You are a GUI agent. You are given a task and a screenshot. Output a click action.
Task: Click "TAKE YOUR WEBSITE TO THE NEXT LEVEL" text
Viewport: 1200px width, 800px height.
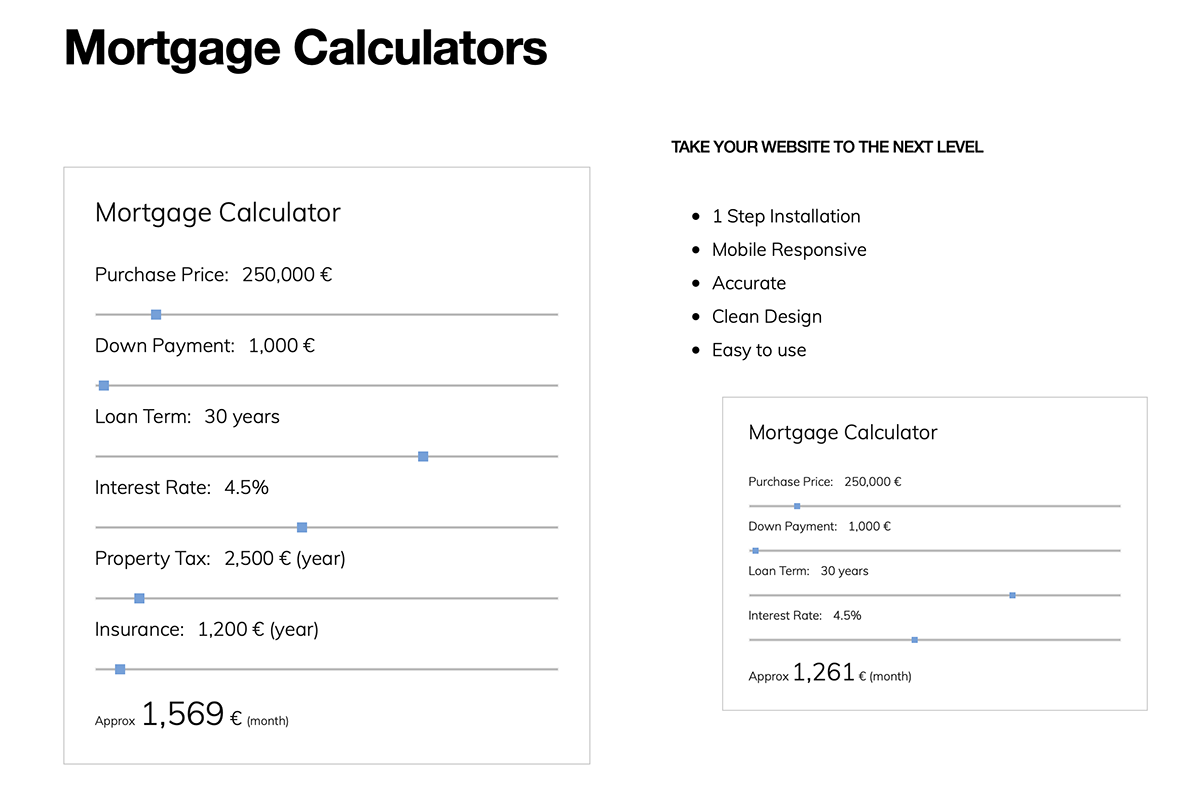[x=827, y=147]
